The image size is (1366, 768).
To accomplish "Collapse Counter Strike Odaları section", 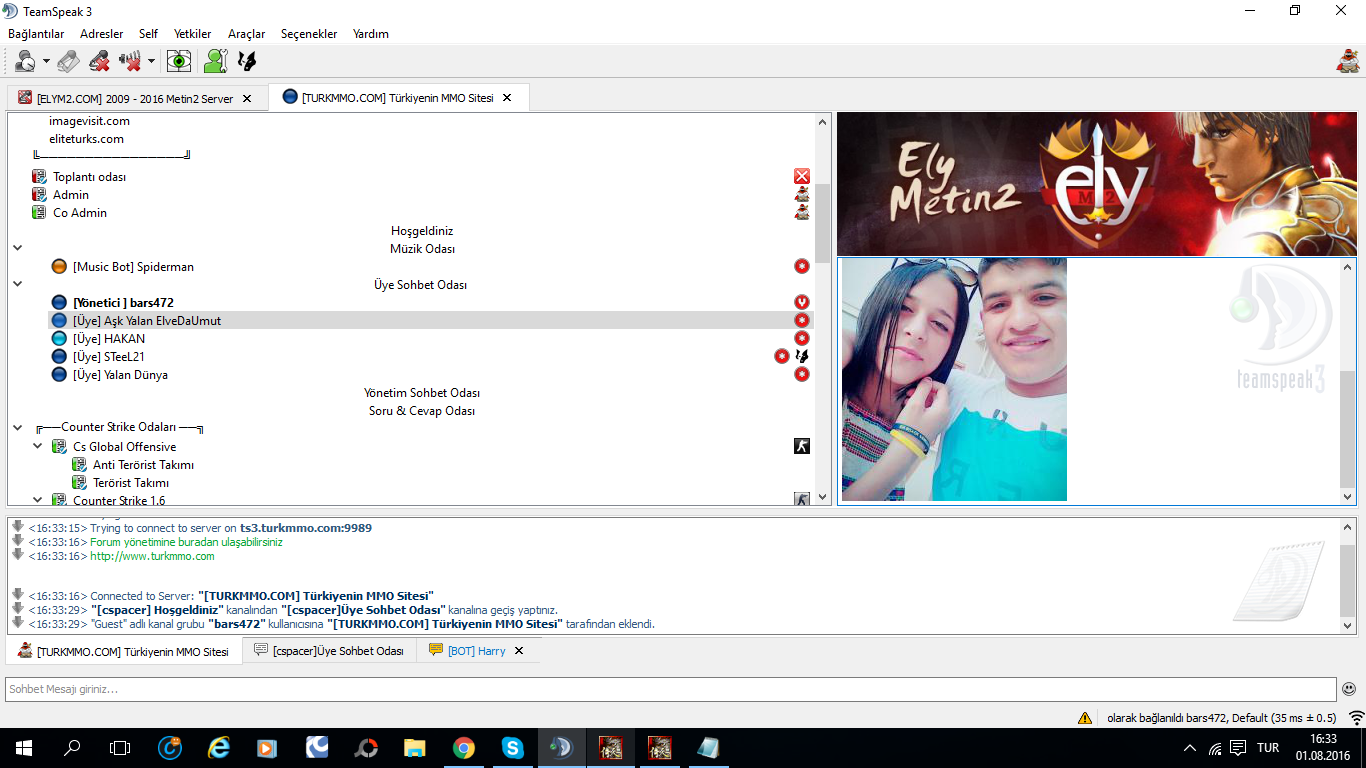I will coord(17,428).
